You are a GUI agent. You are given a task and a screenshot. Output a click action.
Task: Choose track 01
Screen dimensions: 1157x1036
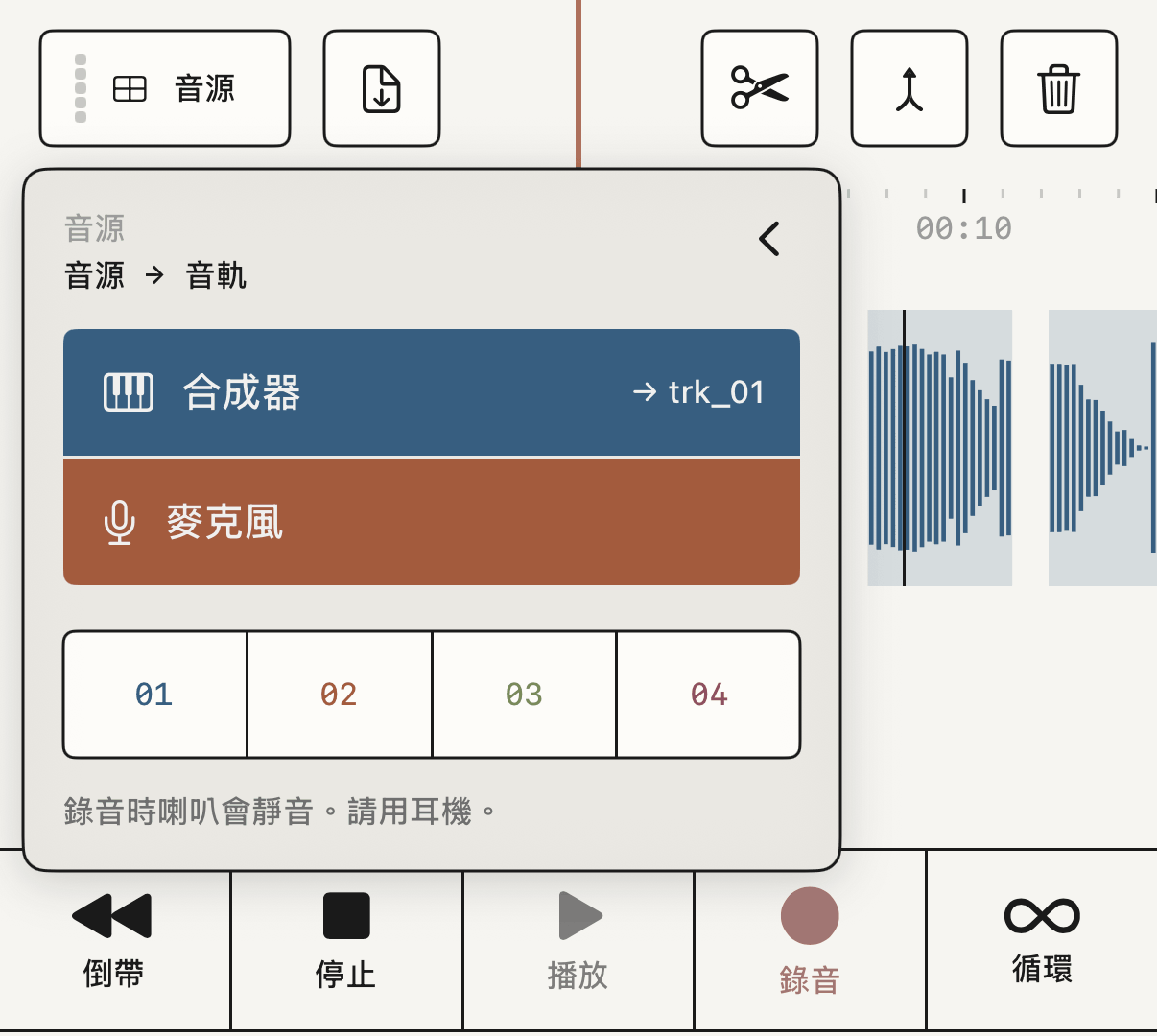click(x=154, y=695)
